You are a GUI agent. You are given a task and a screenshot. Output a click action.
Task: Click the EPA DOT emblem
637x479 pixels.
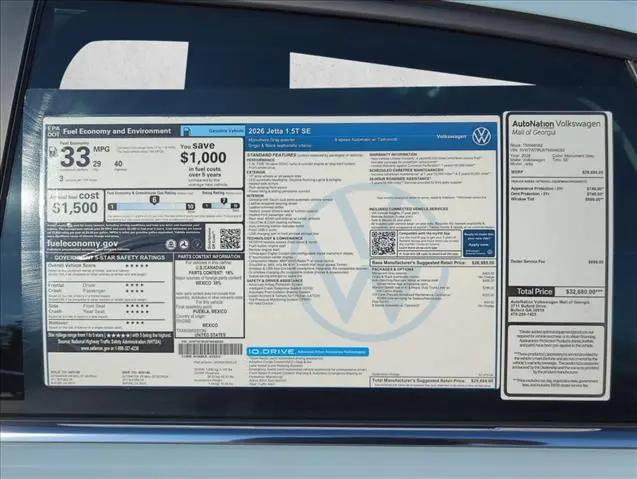(x=53, y=130)
